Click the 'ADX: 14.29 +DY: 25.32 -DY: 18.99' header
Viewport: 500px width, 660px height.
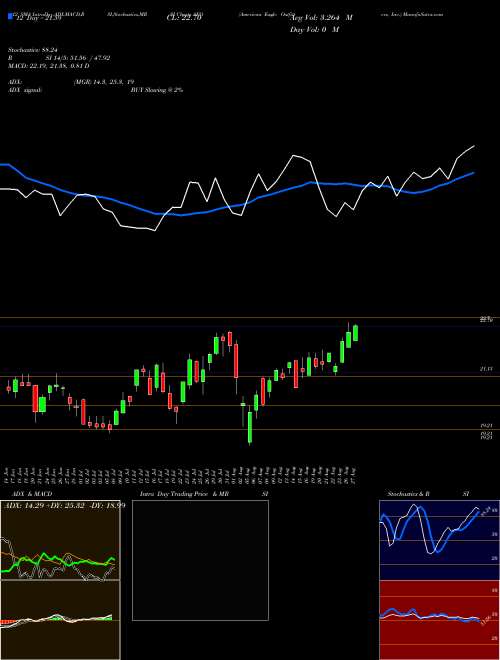[64, 505]
